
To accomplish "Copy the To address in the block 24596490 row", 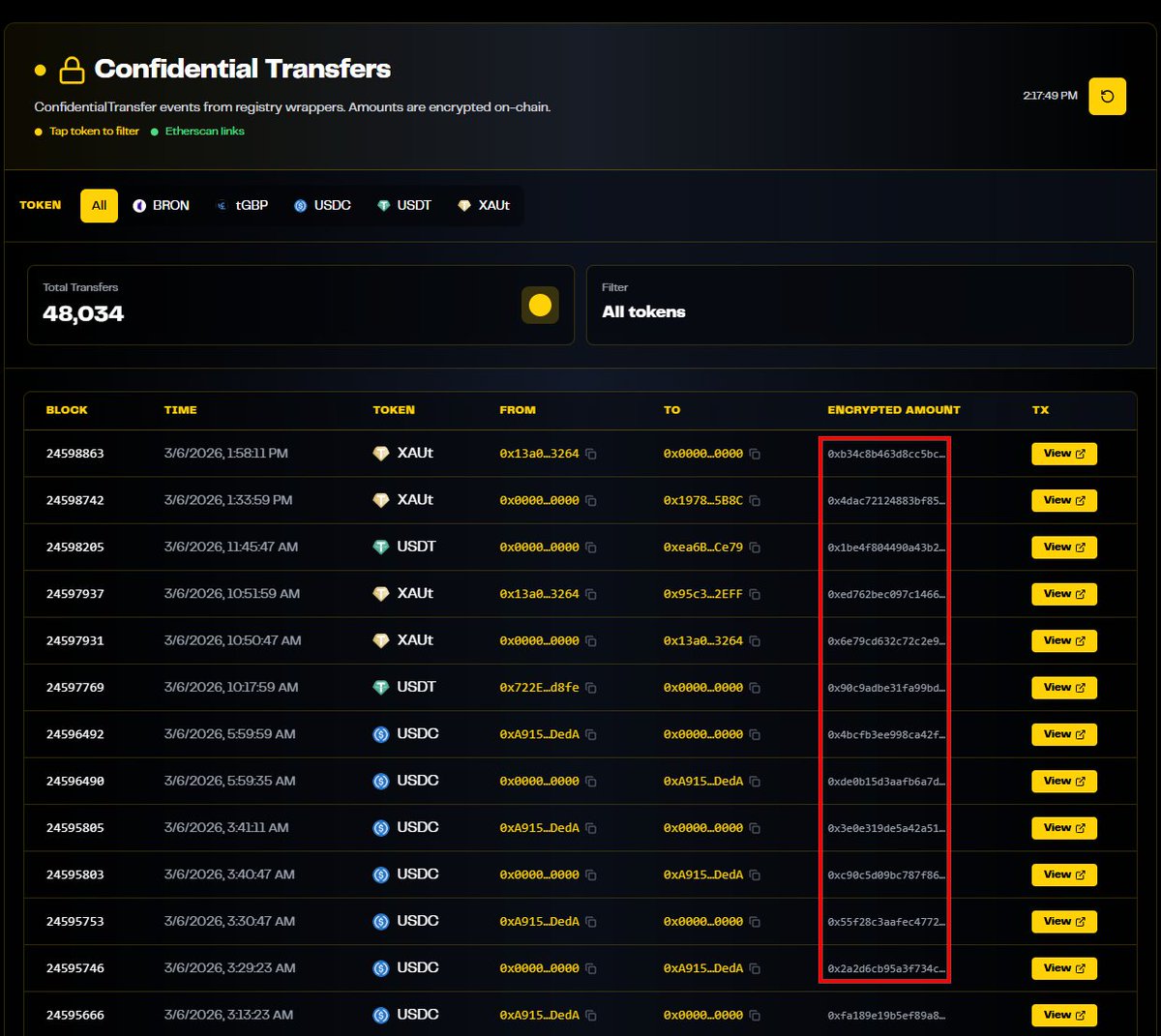I will [x=755, y=782].
